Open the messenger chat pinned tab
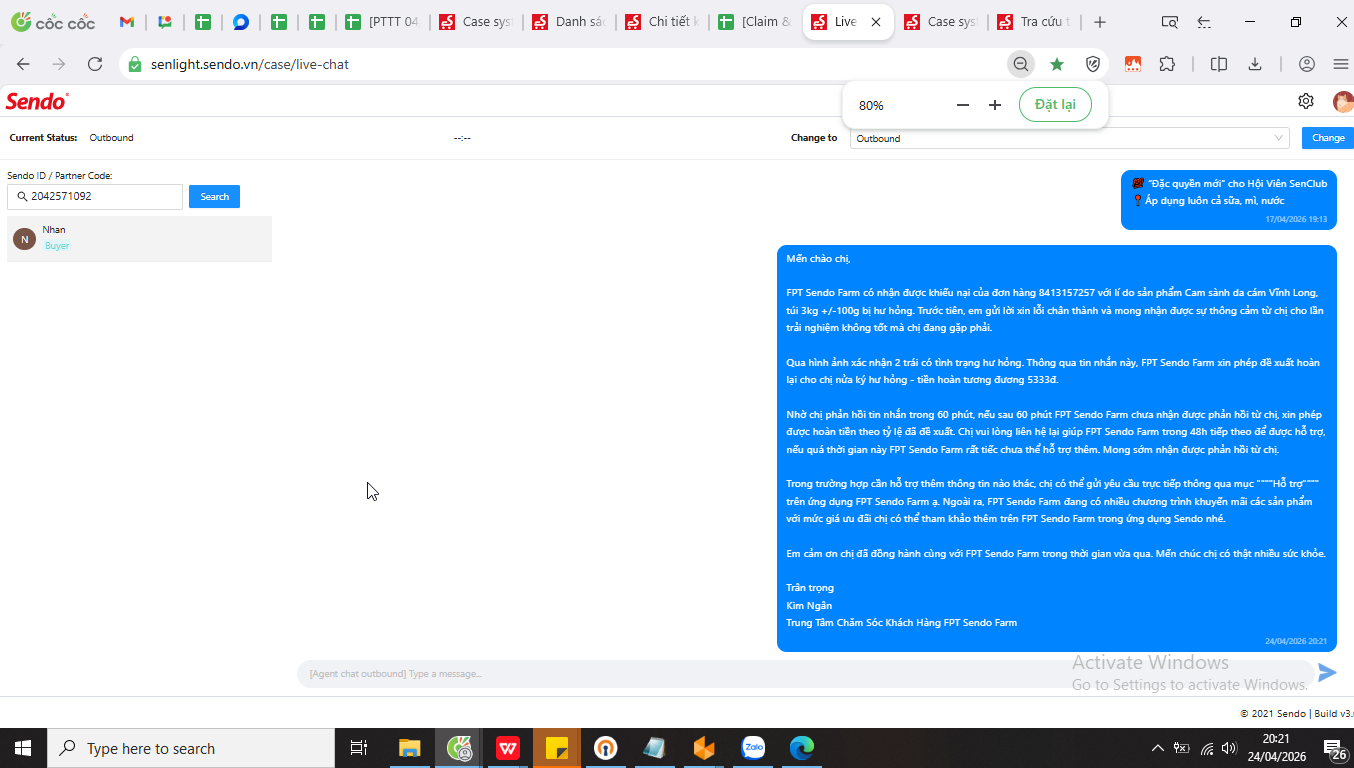This screenshot has height=768, width=1354. [241, 22]
